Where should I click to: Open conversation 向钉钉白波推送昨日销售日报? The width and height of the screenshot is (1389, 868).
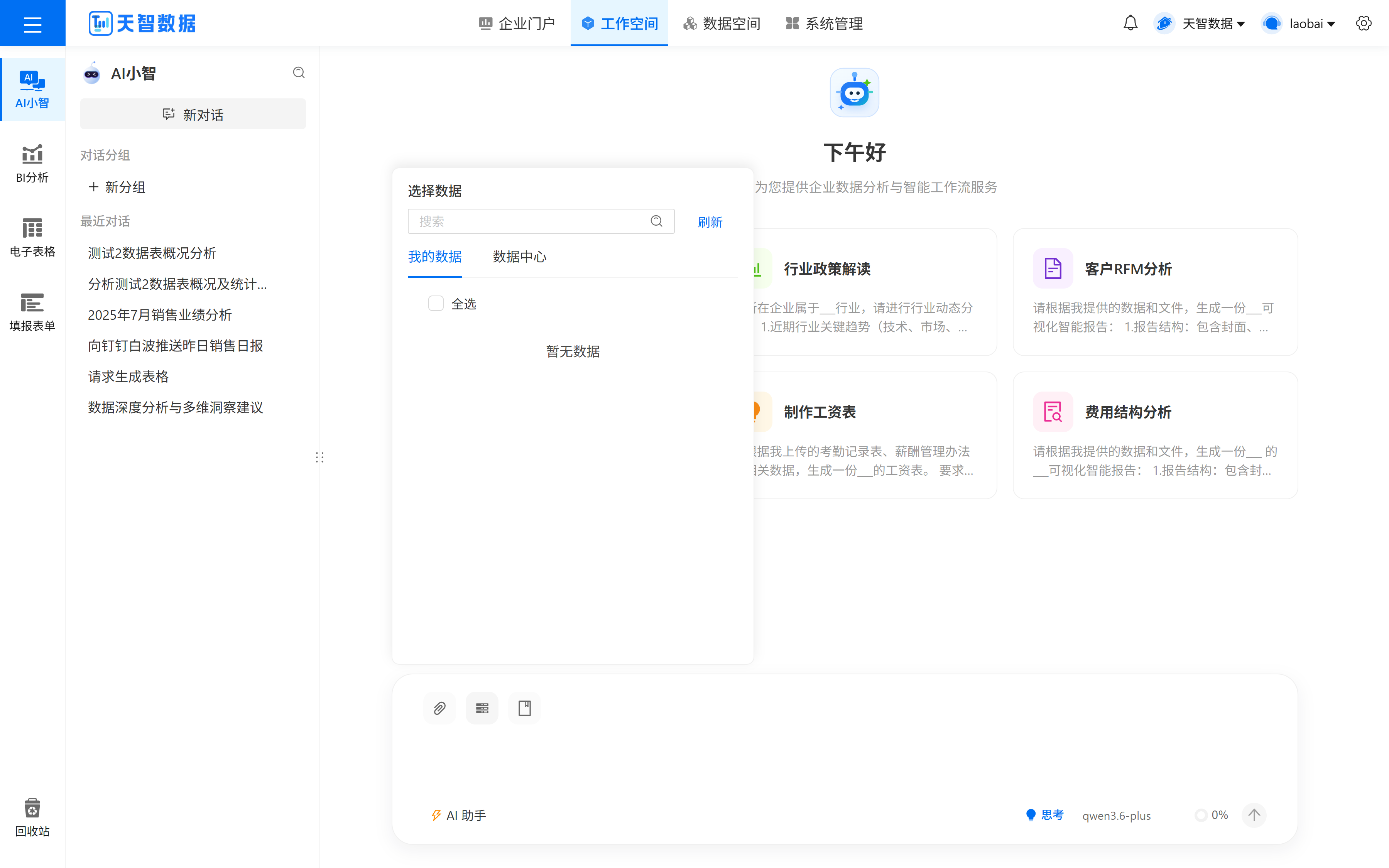[x=176, y=346]
